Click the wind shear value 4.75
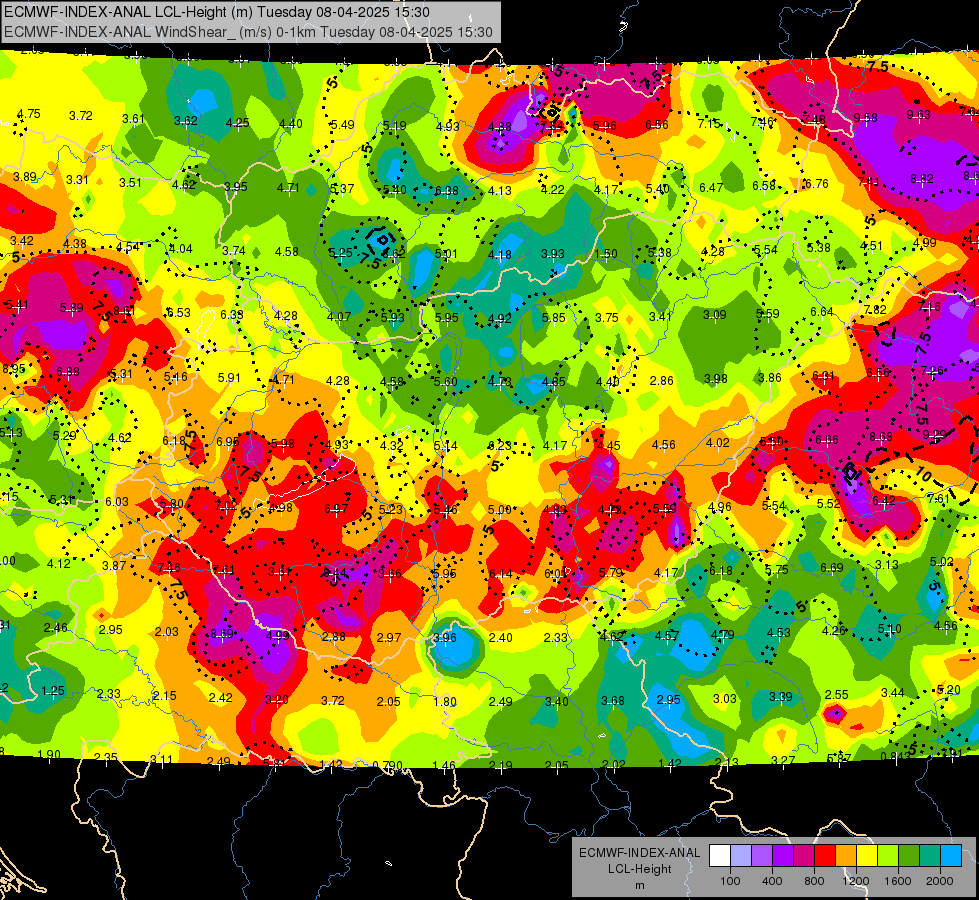This screenshot has height=900, width=979. pyautogui.click(x=29, y=114)
